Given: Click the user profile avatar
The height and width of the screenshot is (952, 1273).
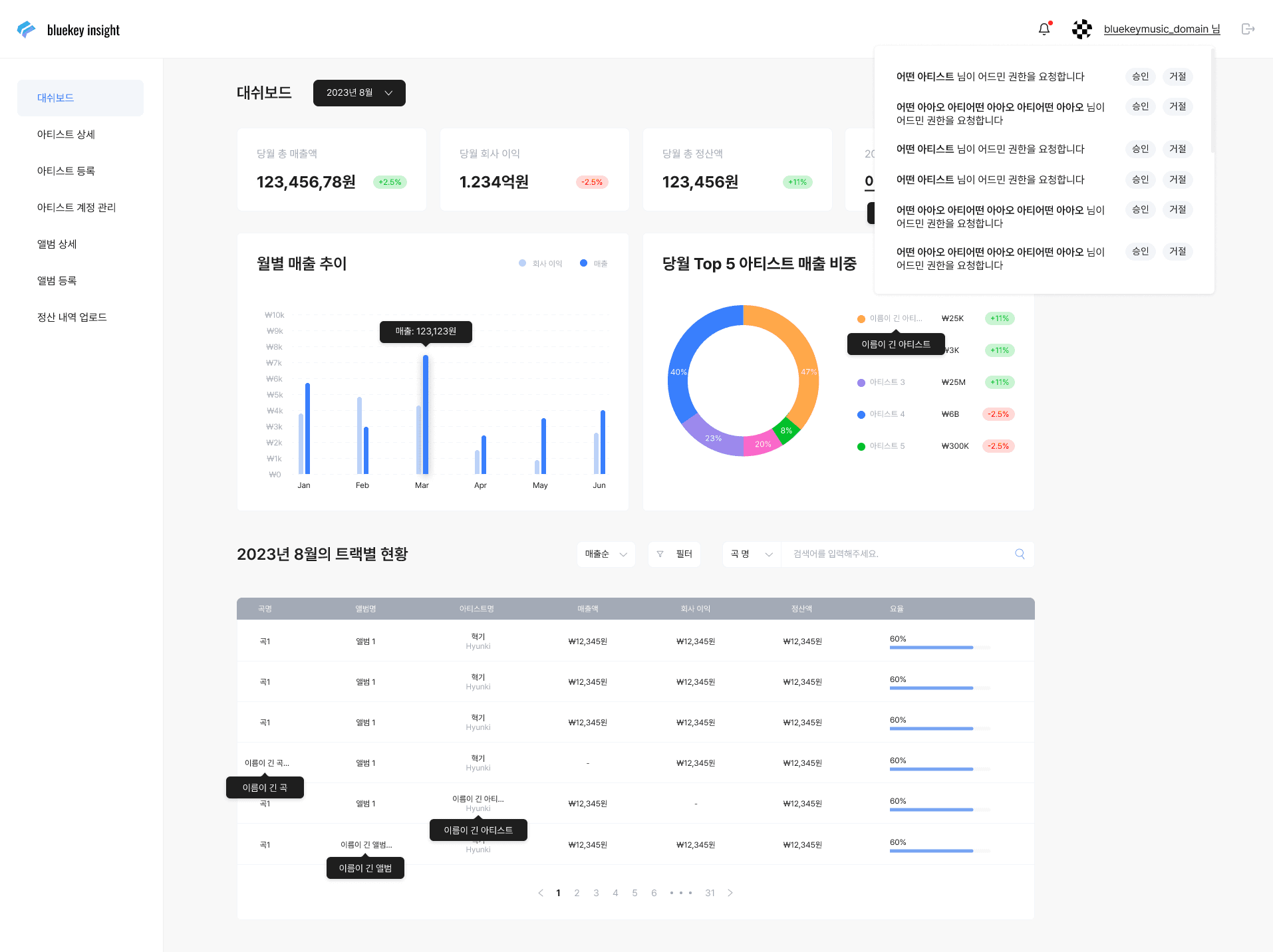Looking at the screenshot, I should click(1082, 29).
